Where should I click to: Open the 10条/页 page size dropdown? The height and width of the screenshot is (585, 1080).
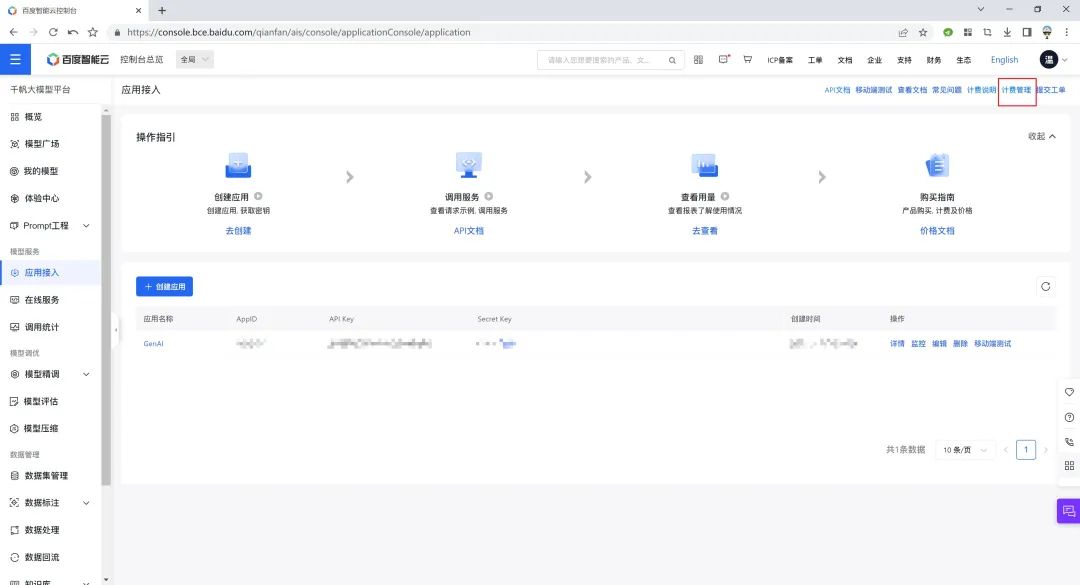(x=964, y=450)
